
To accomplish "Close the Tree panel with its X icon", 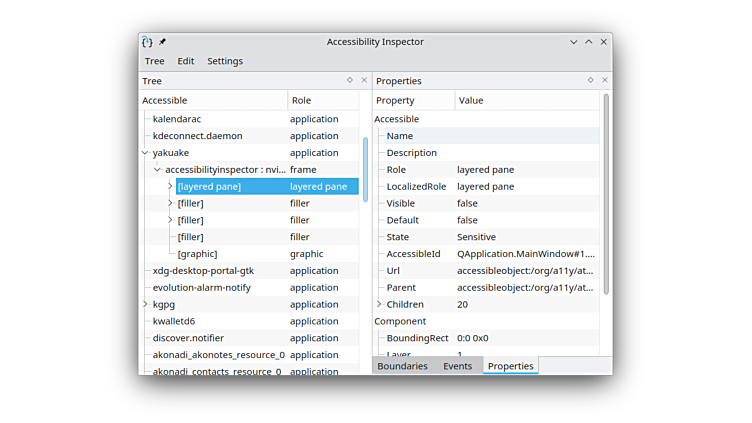I will click(x=364, y=80).
